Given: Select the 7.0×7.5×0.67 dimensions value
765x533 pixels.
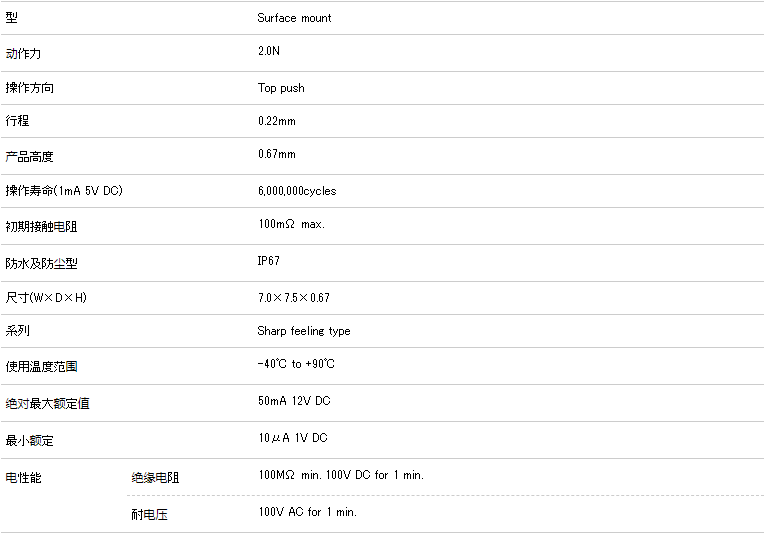Looking at the screenshot, I should click(293, 298).
